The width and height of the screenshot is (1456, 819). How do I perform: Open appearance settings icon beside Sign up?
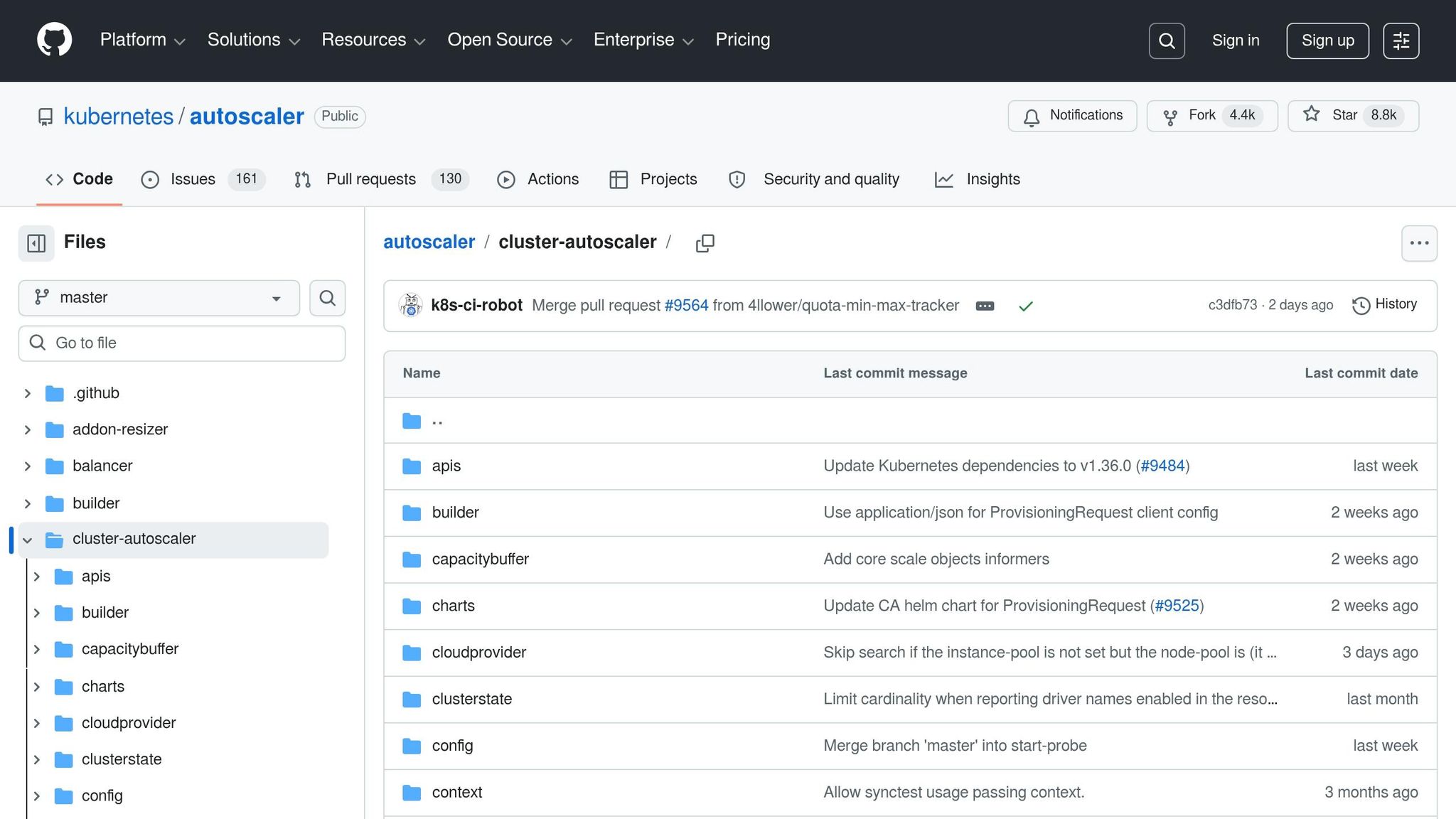coord(1401,41)
